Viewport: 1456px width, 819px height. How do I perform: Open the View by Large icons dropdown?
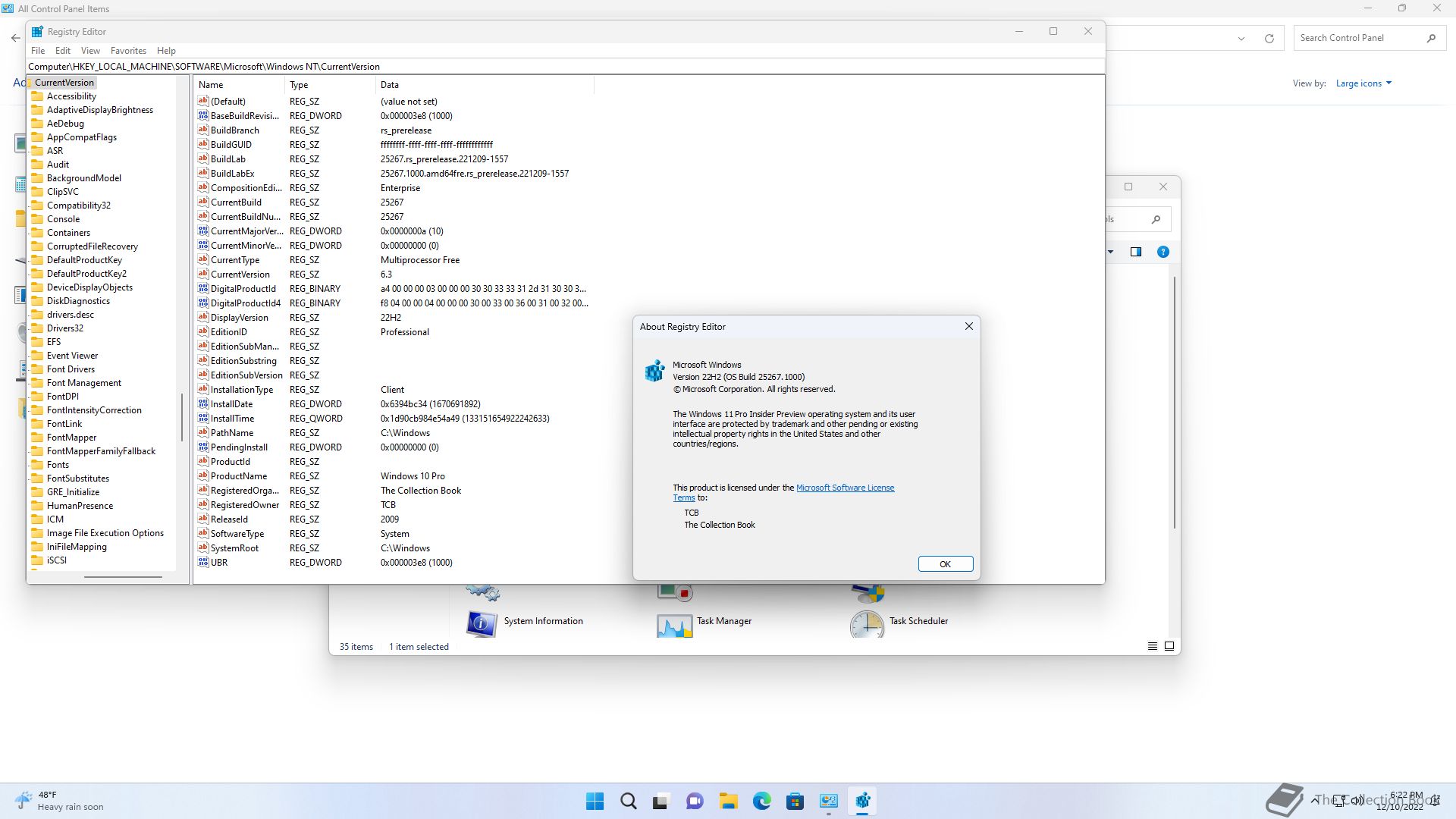click(x=1363, y=83)
